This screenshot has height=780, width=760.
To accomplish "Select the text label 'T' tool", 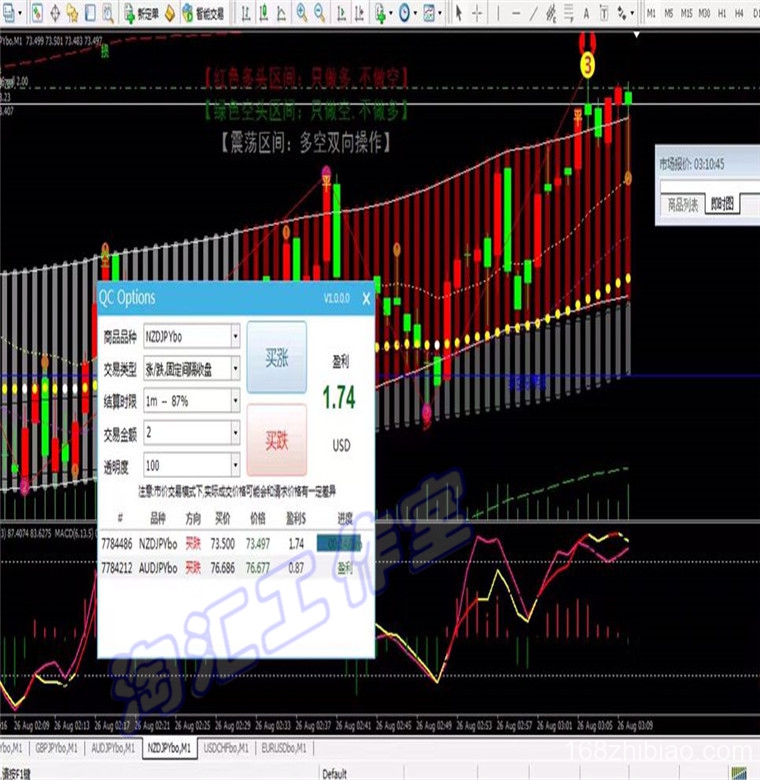I will [x=604, y=13].
